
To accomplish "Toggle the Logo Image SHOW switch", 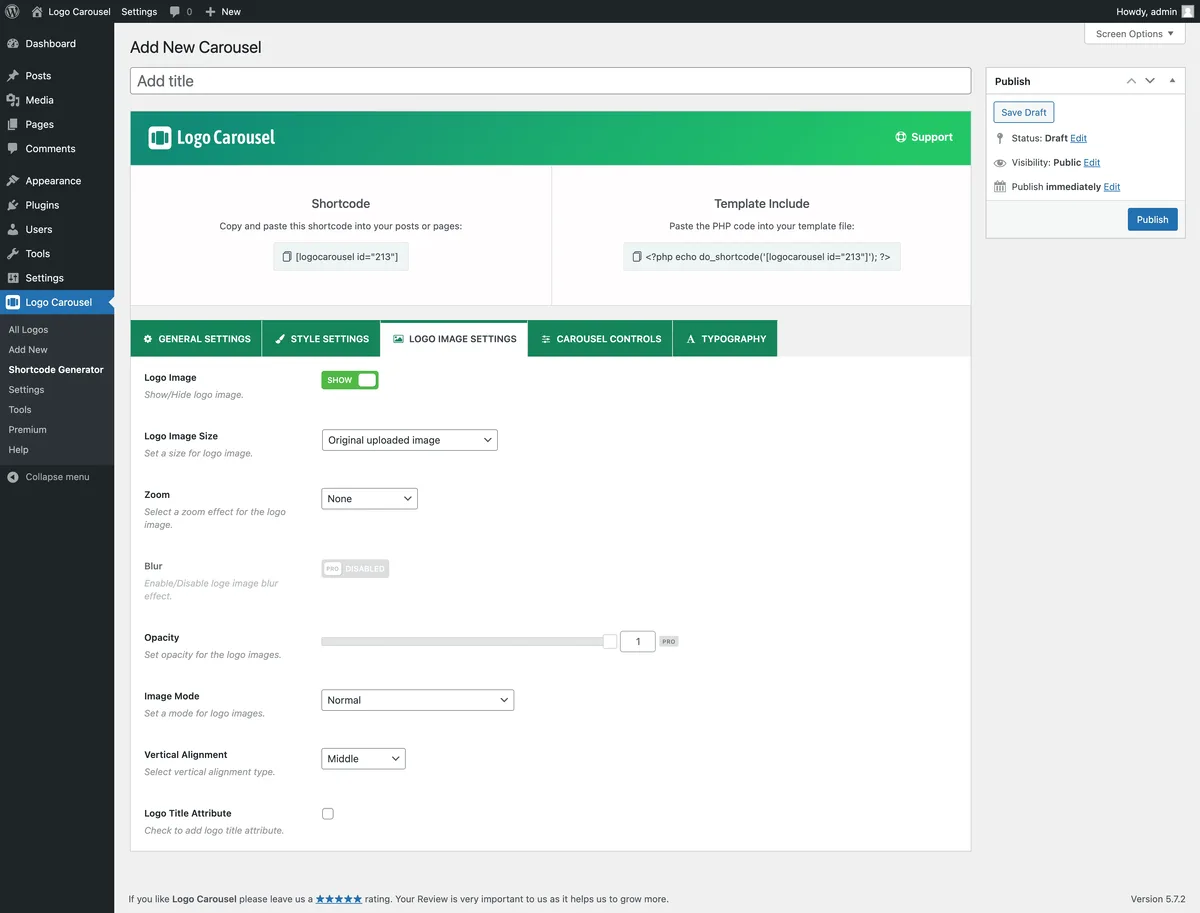I will pos(350,380).
